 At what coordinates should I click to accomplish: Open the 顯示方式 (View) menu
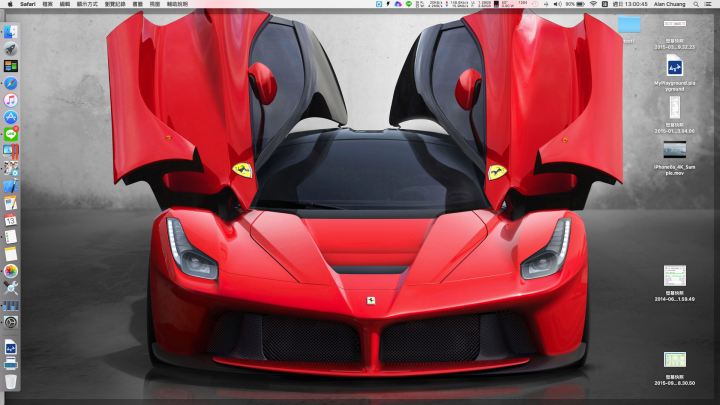click(x=87, y=4)
